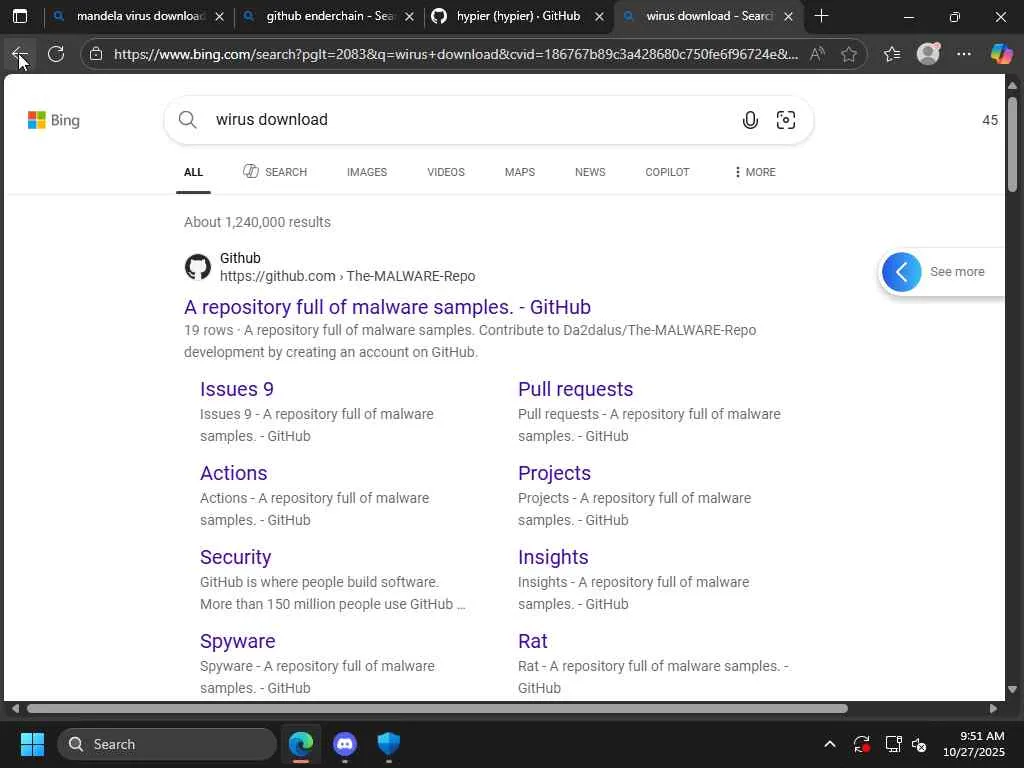Image resolution: width=1024 pixels, height=768 pixels.
Task: Expand the See more side panel arrow
Action: click(x=901, y=272)
